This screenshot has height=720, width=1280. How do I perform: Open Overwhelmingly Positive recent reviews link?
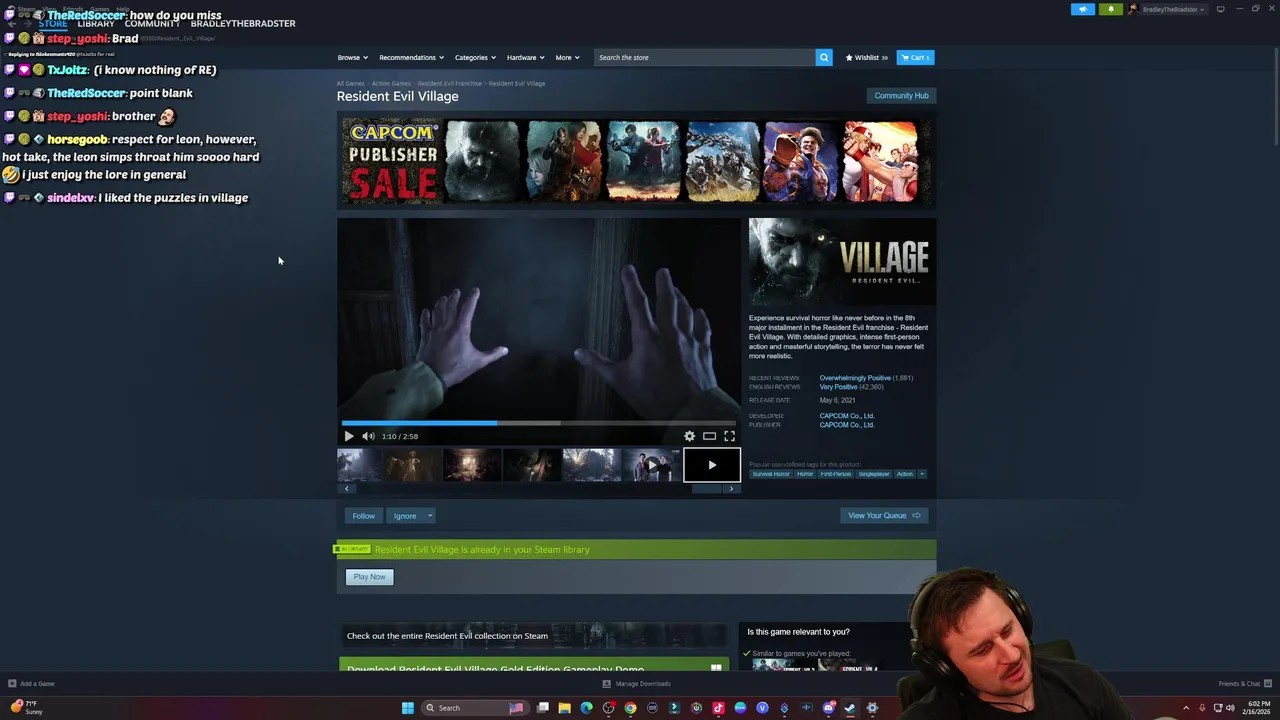pos(854,378)
